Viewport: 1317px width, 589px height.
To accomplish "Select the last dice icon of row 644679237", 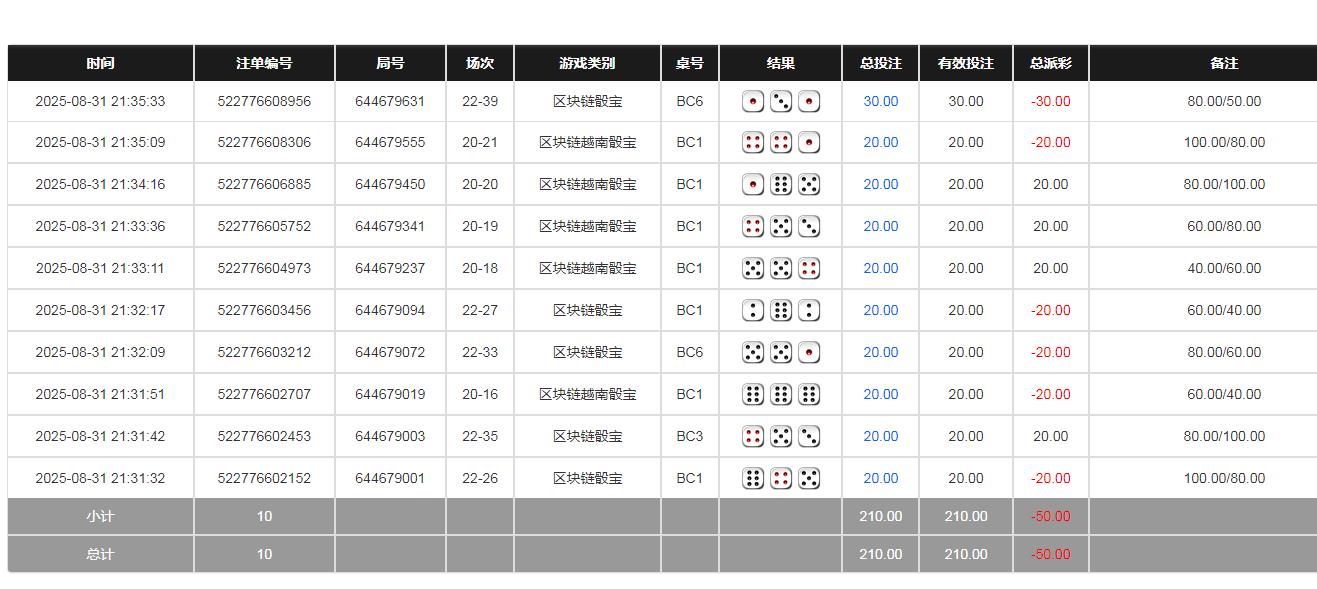I will [809, 268].
